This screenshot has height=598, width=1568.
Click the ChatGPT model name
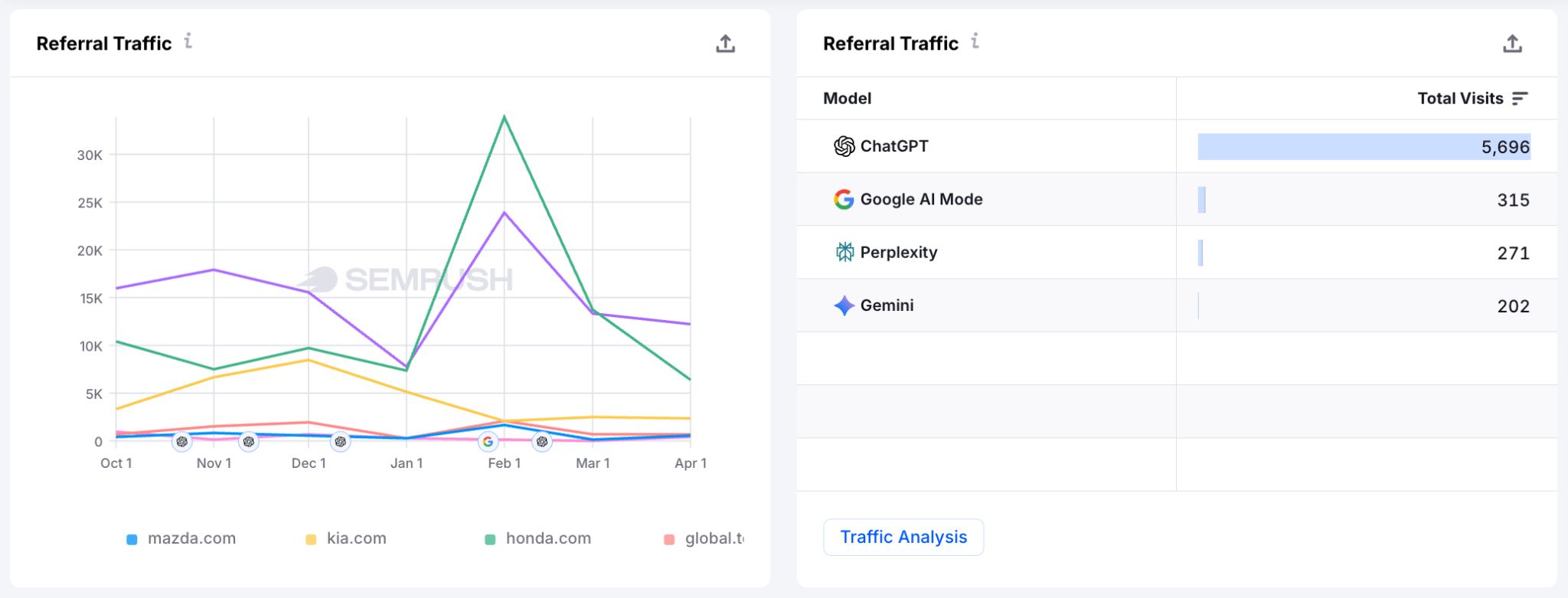[x=894, y=146]
